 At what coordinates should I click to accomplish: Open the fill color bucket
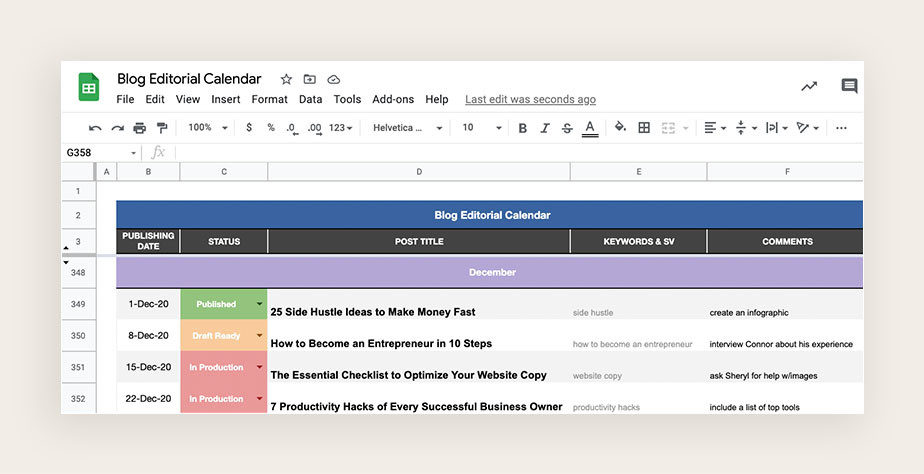[620, 127]
